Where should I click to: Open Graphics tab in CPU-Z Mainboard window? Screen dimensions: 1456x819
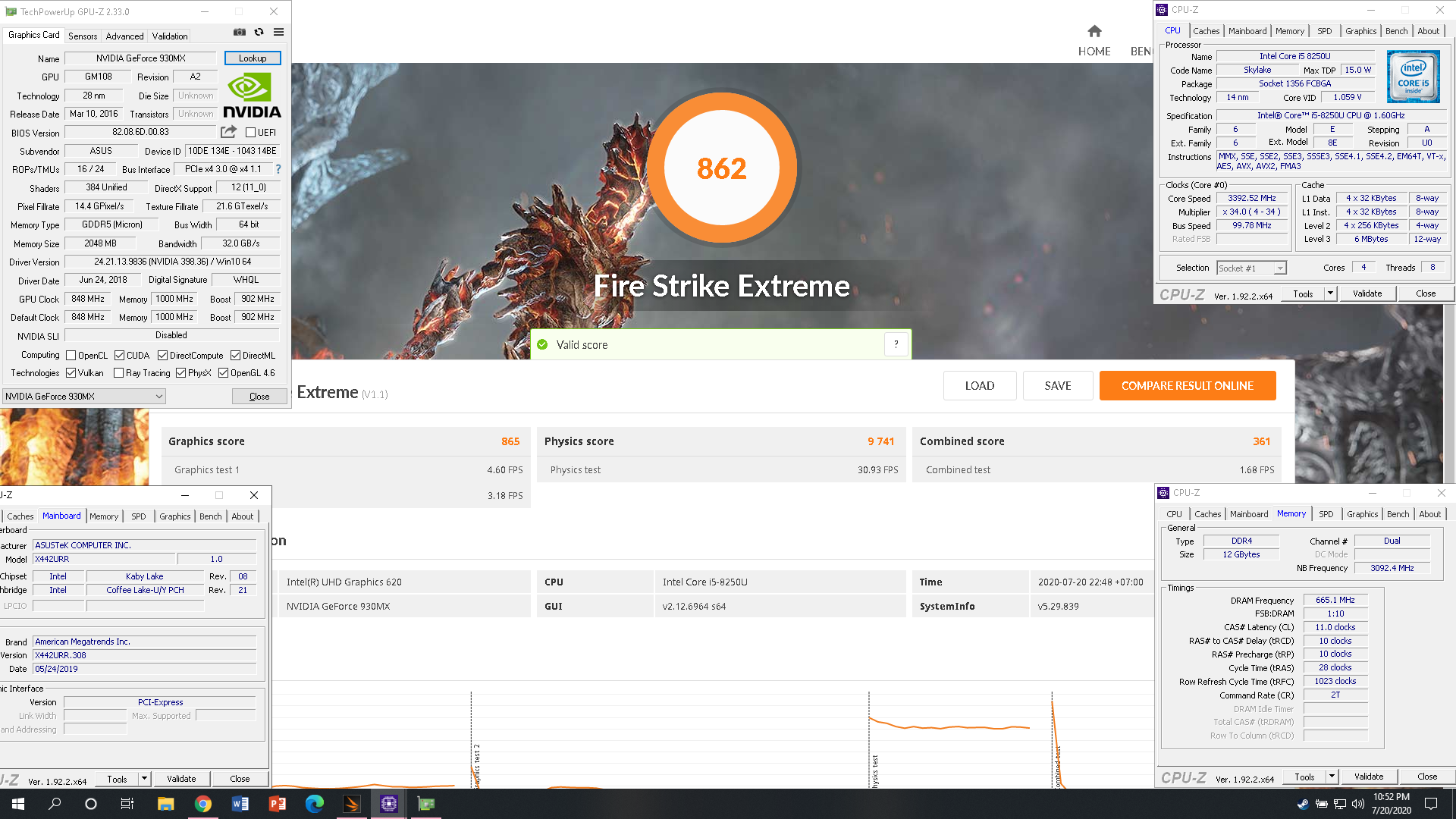[174, 516]
